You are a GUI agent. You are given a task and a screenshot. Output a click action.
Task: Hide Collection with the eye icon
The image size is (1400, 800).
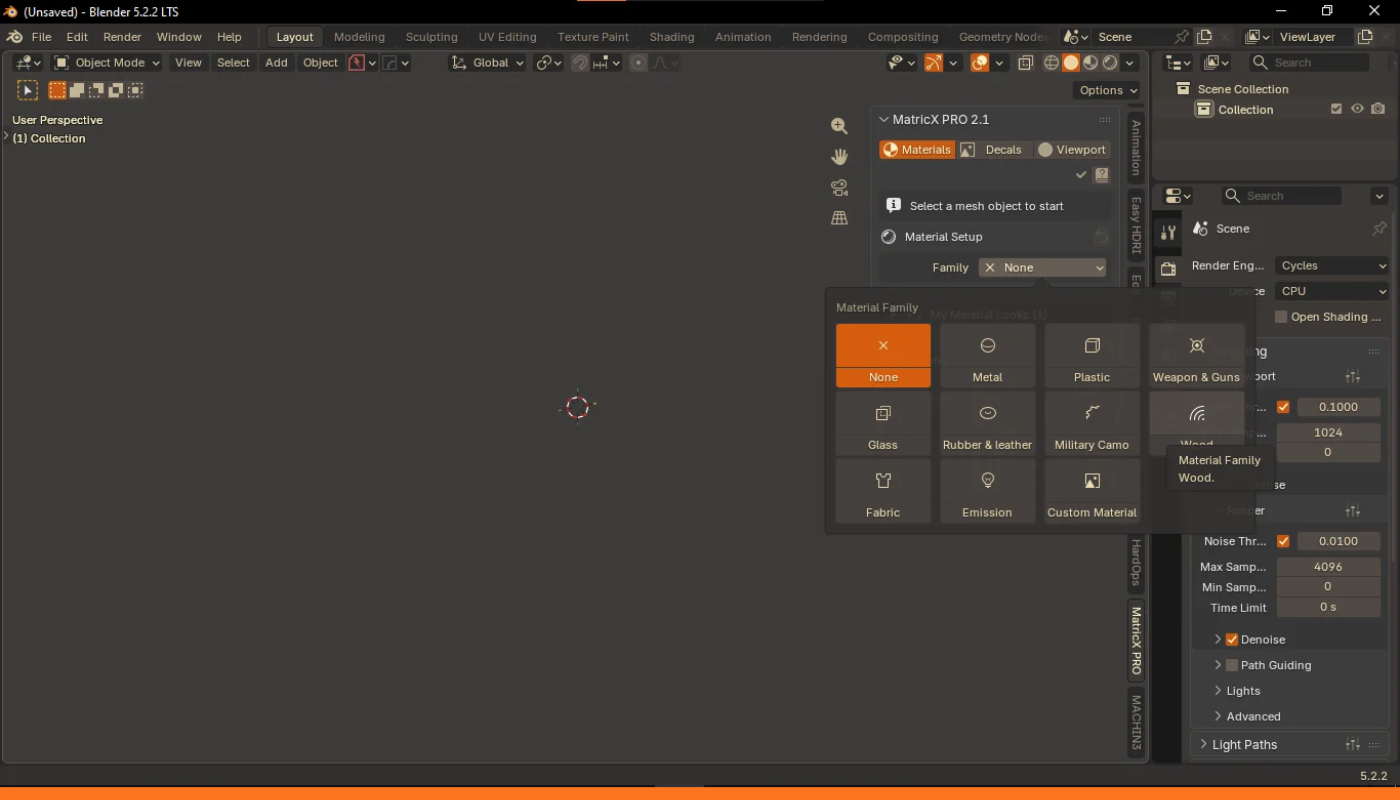pyautogui.click(x=1357, y=109)
